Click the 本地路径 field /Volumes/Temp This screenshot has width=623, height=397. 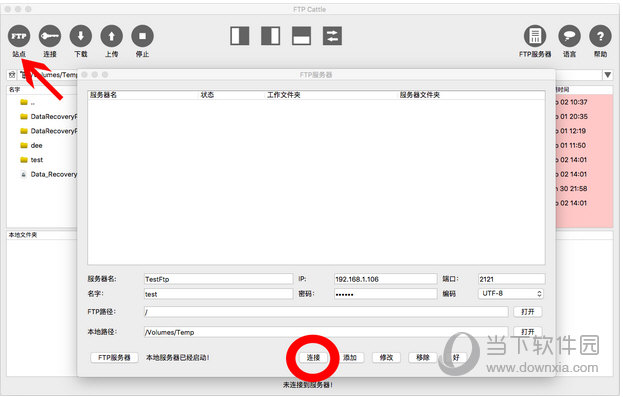326,332
